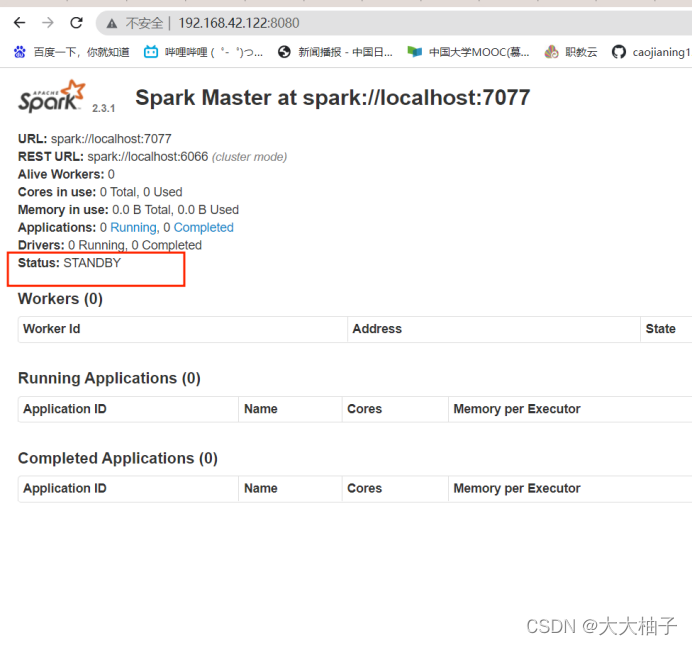Click the Cores in use line
The image size is (692, 645).
click(x=100, y=192)
